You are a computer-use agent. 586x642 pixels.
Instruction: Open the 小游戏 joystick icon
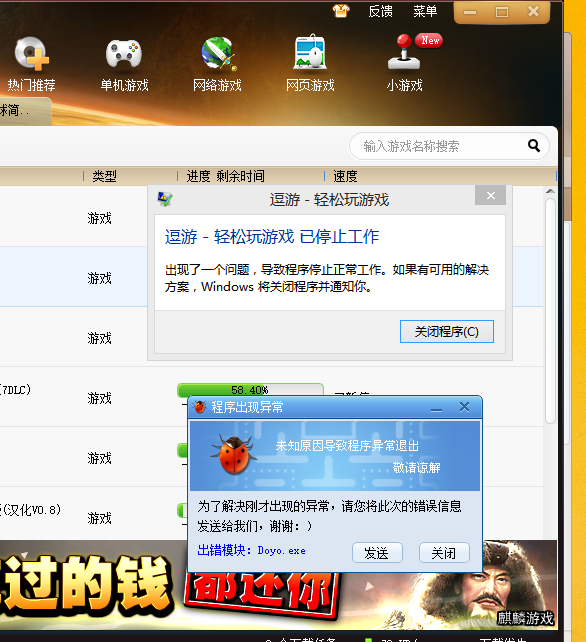coord(404,52)
